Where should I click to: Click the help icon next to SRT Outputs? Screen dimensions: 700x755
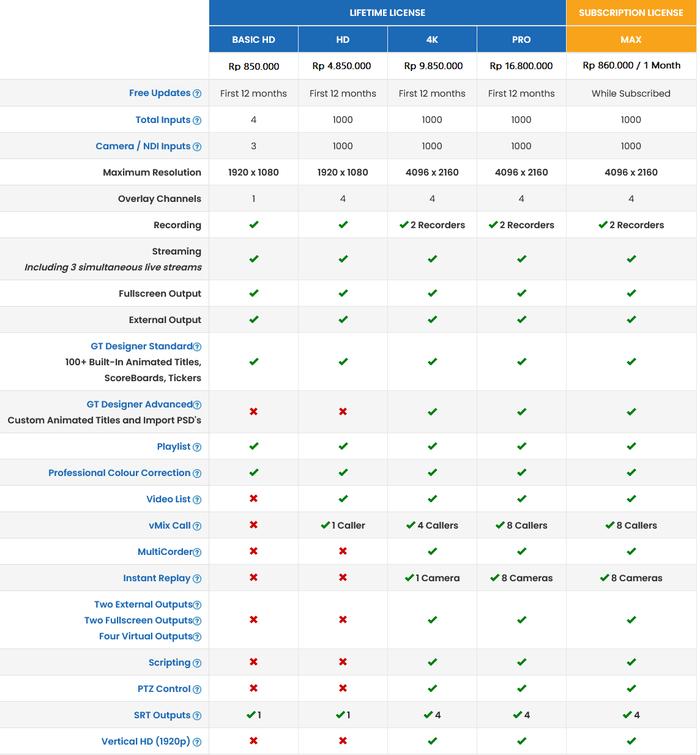(x=197, y=716)
